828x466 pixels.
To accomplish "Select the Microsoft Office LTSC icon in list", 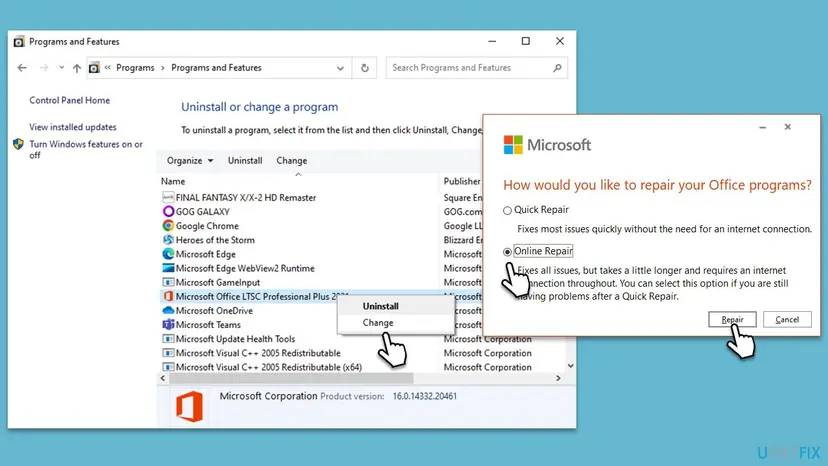I will pos(168,296).
